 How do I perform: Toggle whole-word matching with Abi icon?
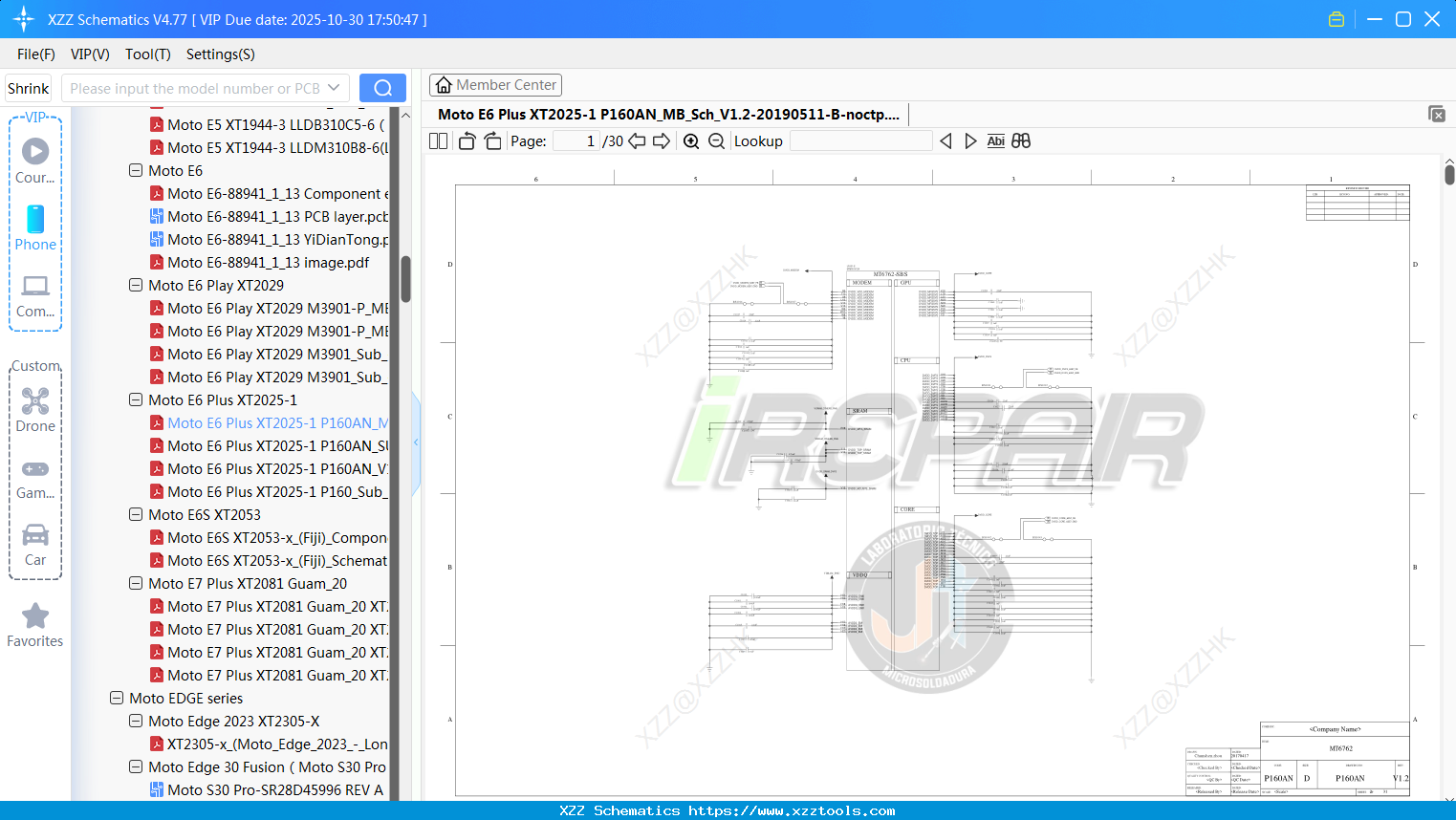tap(995, 140)
